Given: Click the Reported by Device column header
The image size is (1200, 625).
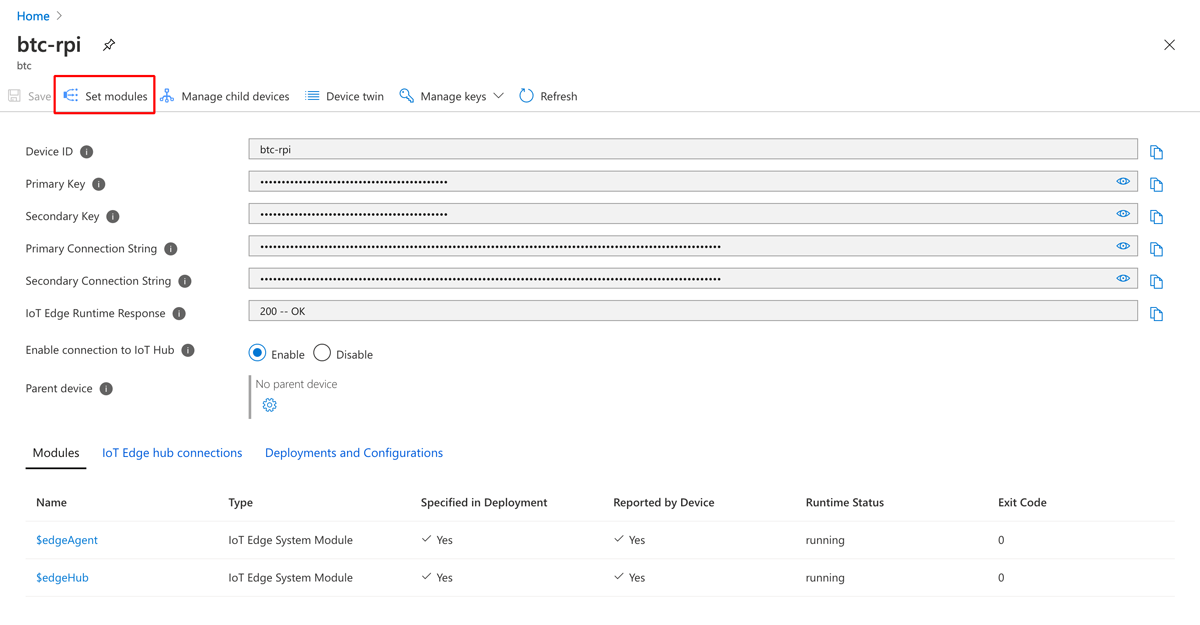Looking at the screenshot, I should 664,502.
